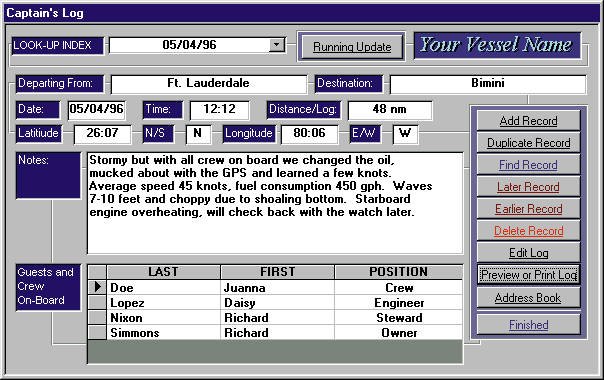
Task: Open Find Record
Action: 528,165
